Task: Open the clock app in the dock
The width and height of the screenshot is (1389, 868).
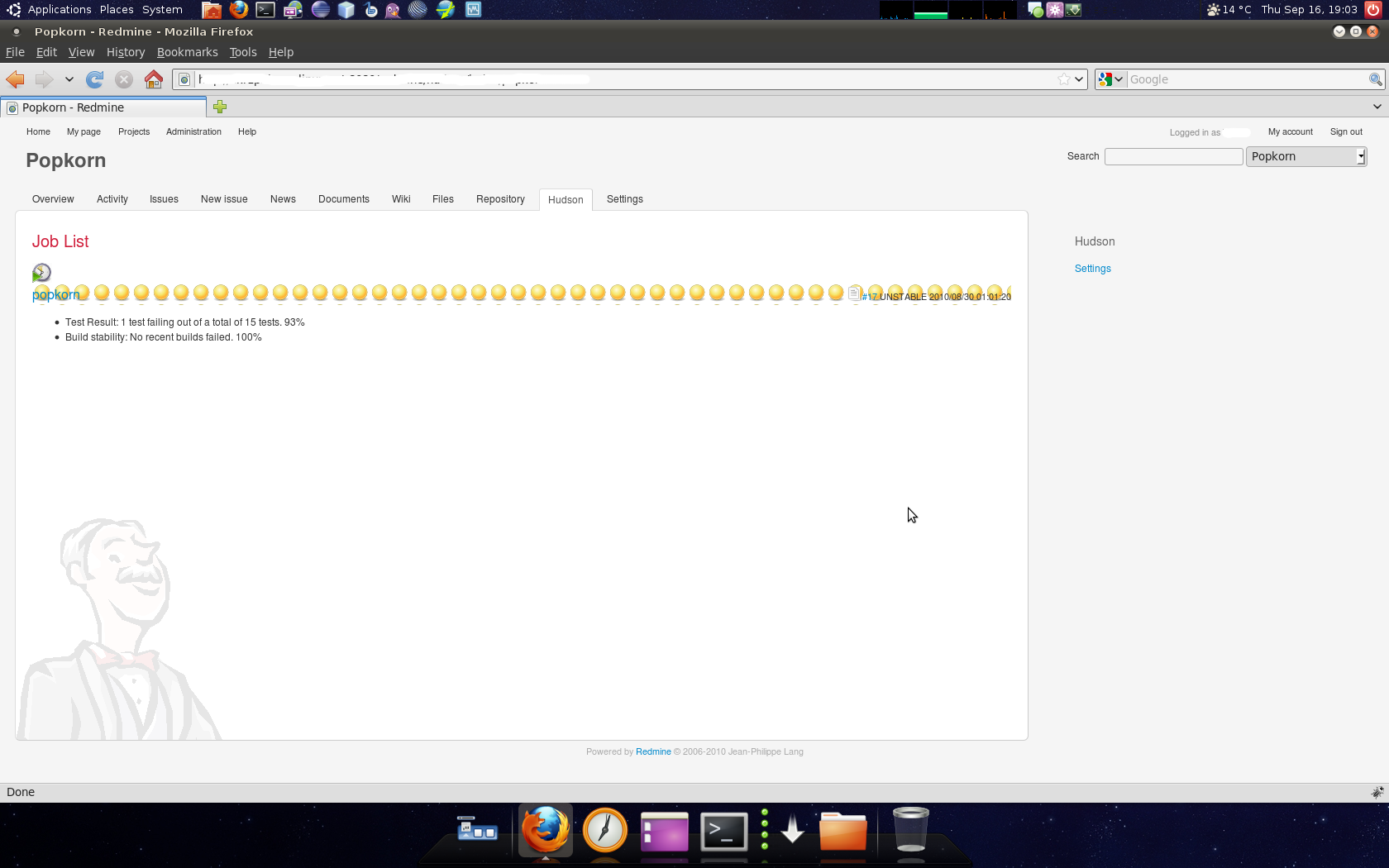Action: (x=605, y=830)
